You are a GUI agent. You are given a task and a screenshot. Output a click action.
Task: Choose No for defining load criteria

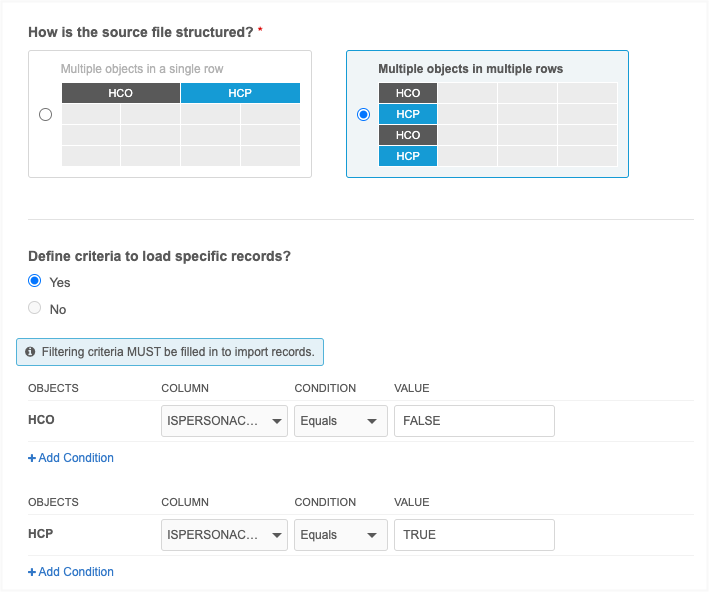(35, 309)
